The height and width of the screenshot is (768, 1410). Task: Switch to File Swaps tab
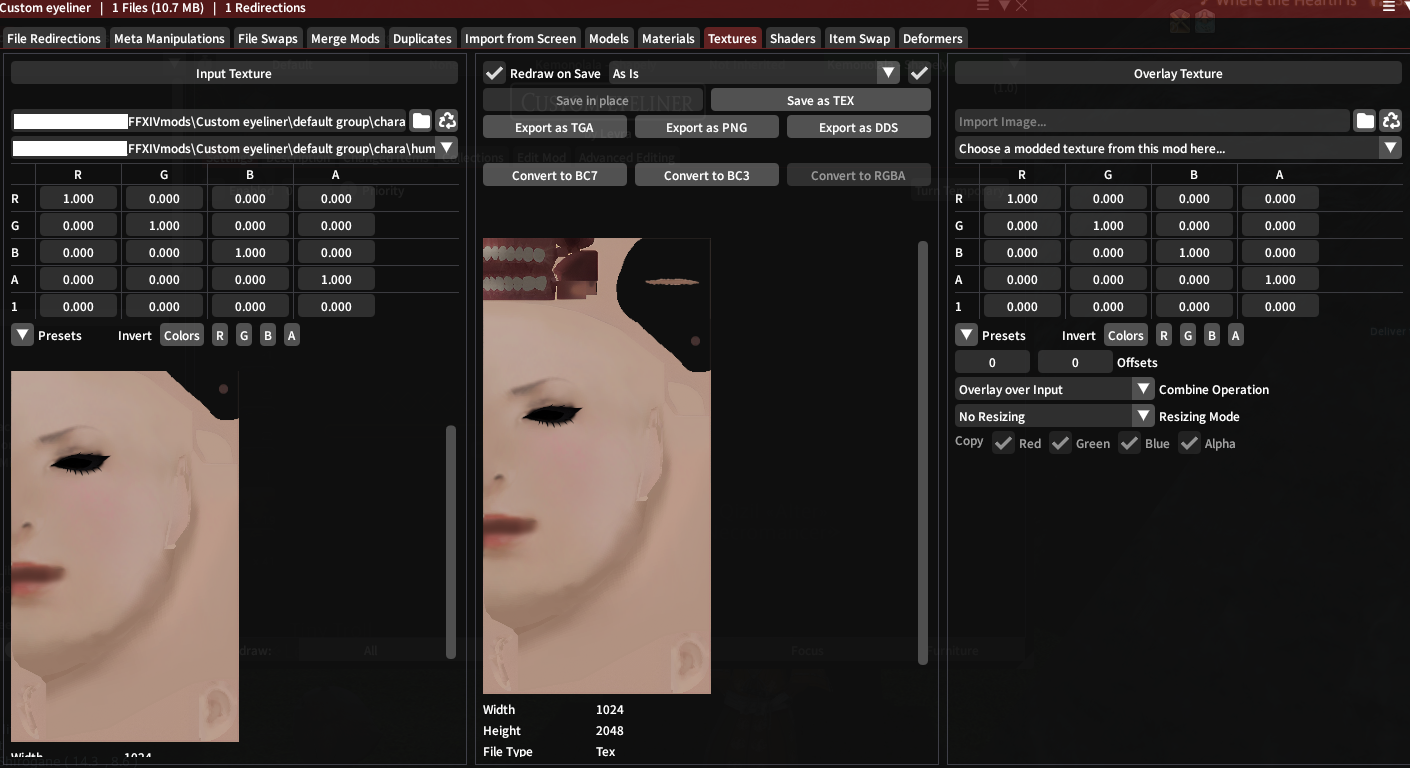point(268,38)
